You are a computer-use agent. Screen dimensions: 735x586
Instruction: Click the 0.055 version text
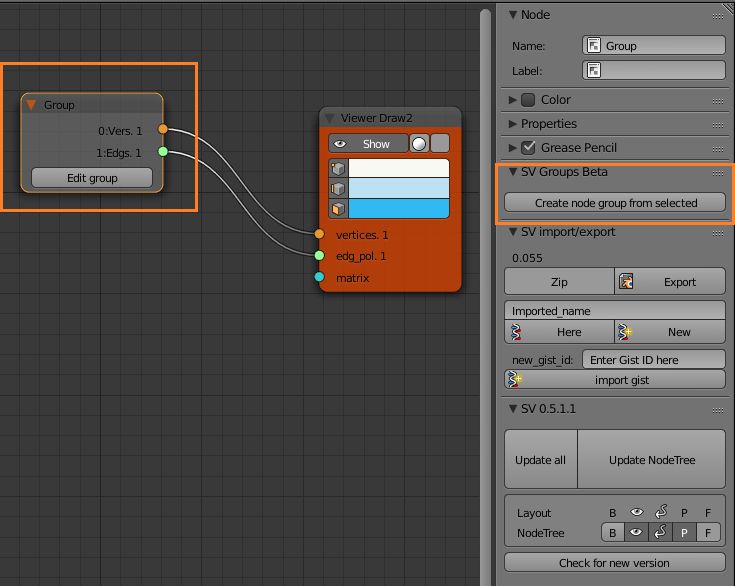[527, 258]
